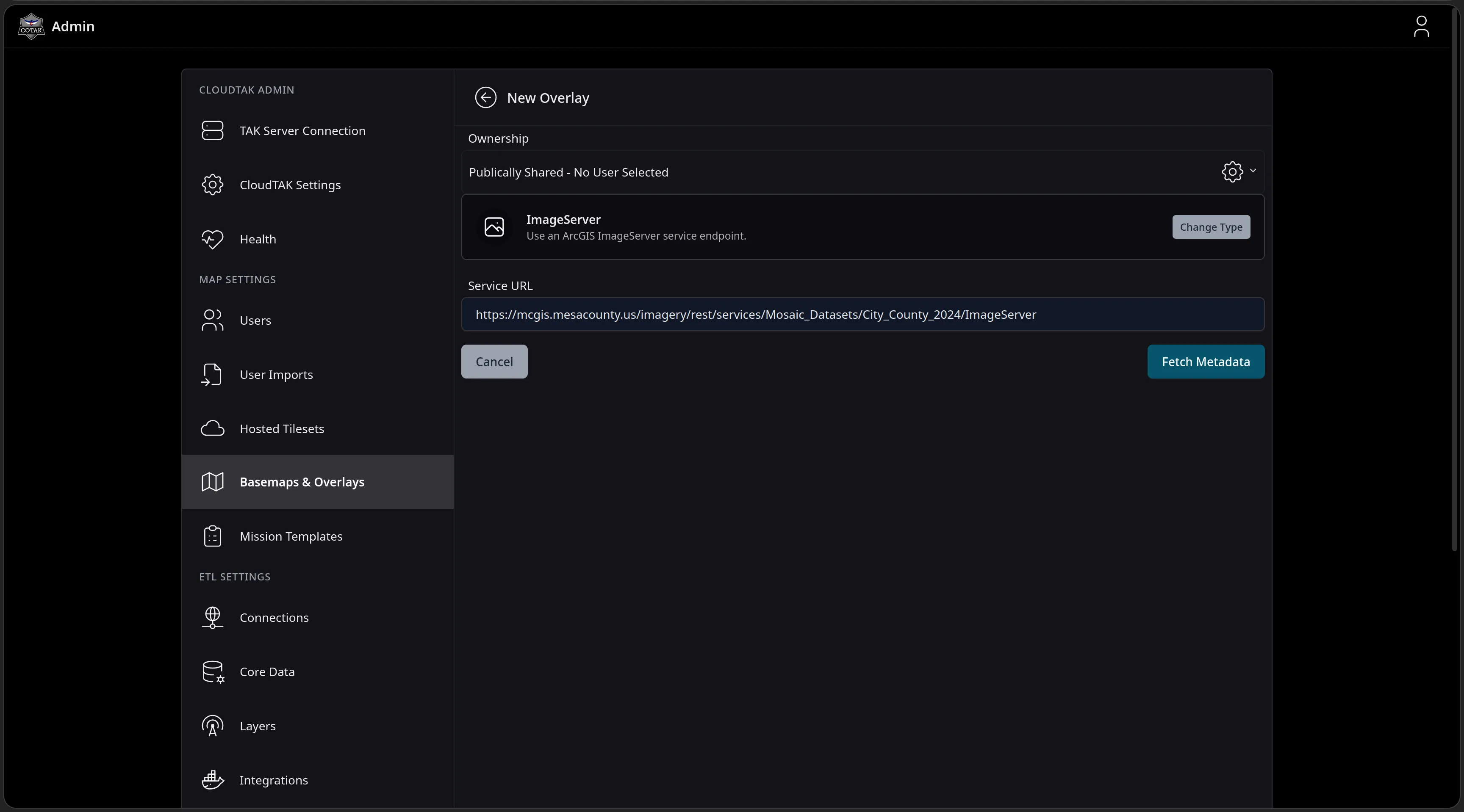The width and height of the screenshot is (1464, 812).
Task: Click the Integrations ship icon
Action: pos(213,780)
